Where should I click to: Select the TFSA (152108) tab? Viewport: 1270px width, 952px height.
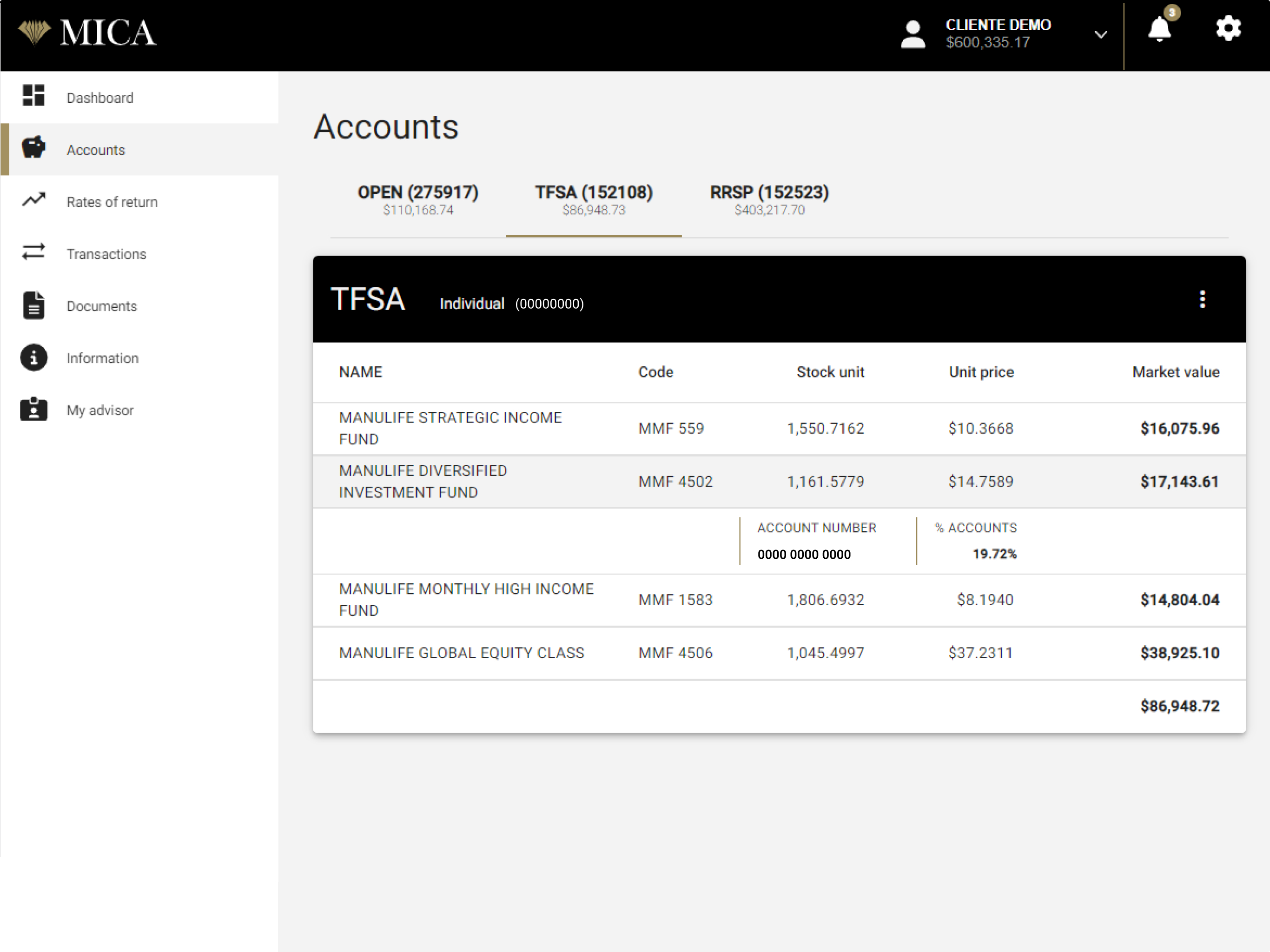(594, 200)
